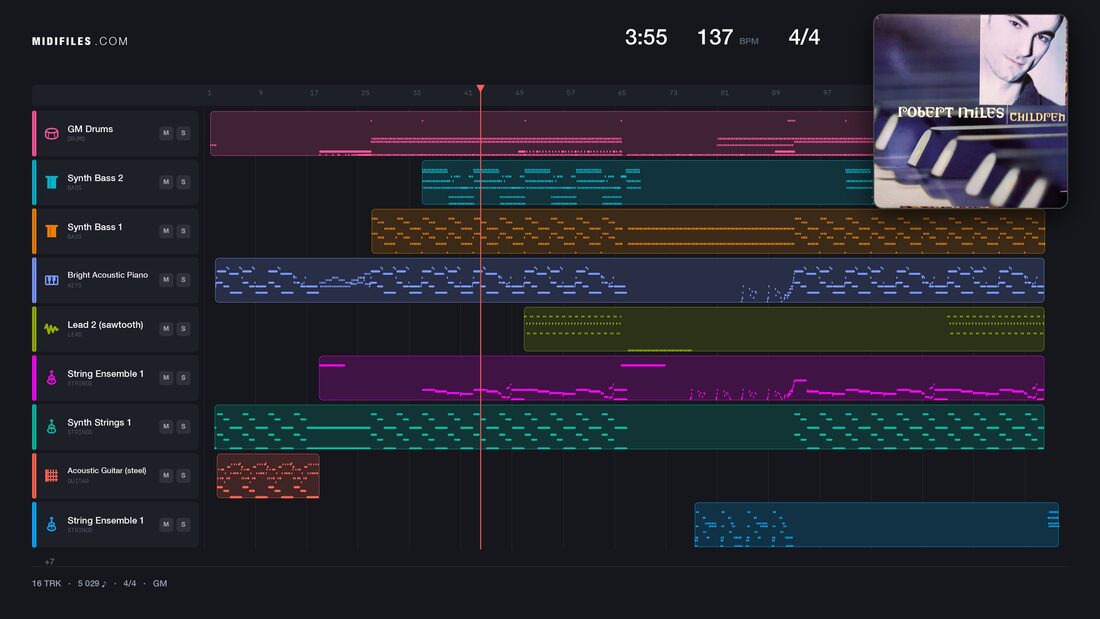Expand the +7 hidden tracks
This screenshot has height=619, width=1100.
(x=49, y=561)
